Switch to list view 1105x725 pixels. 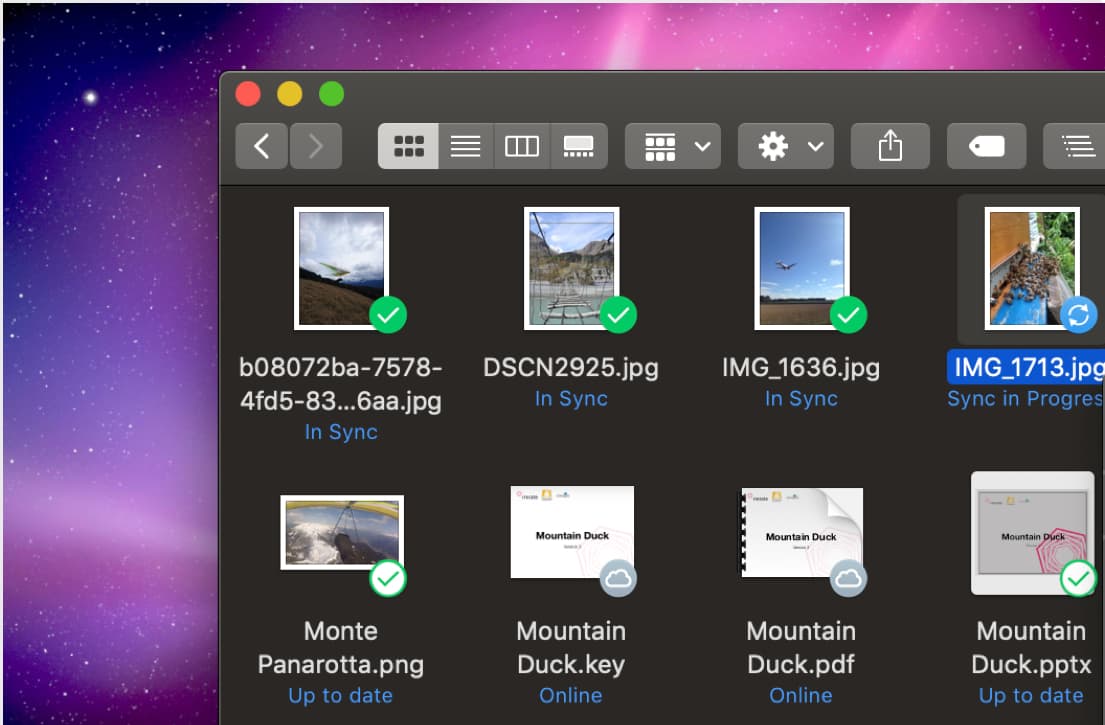[465, 147]
